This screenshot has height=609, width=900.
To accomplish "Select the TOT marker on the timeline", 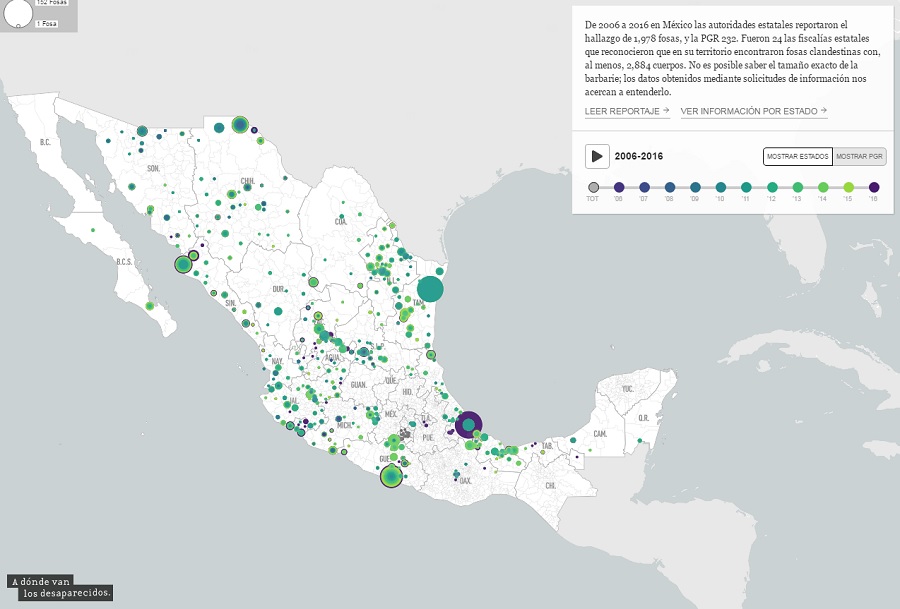I will pyautogui.click(x=594, y=187).
